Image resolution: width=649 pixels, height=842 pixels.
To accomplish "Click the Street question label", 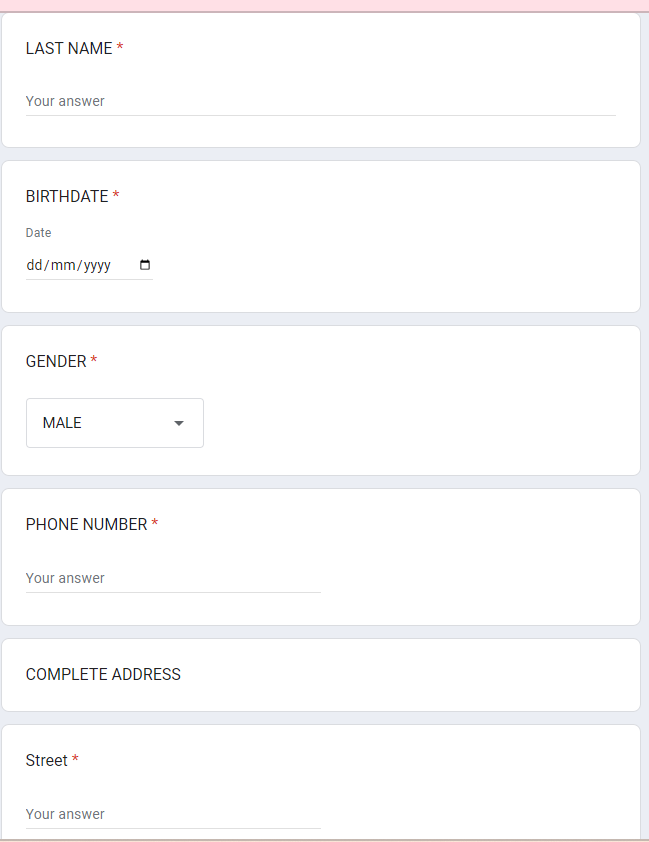I will [46, 760].
